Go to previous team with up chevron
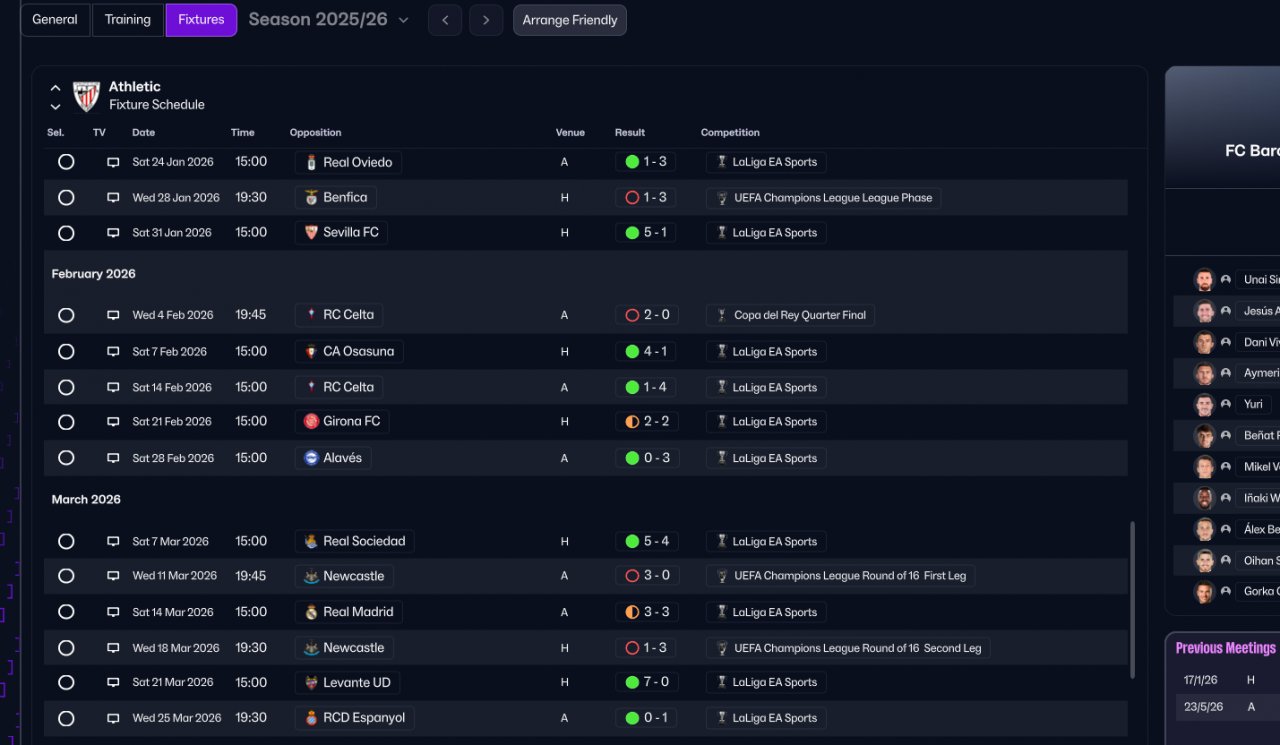The image size is (1280, 745). 55,88
